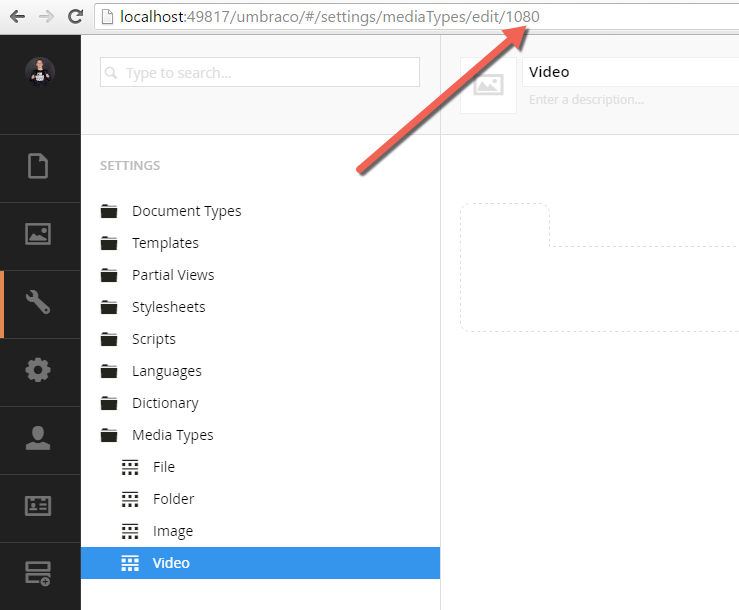
Task: Open Partial Views tree node
Action: click(173, 275)
